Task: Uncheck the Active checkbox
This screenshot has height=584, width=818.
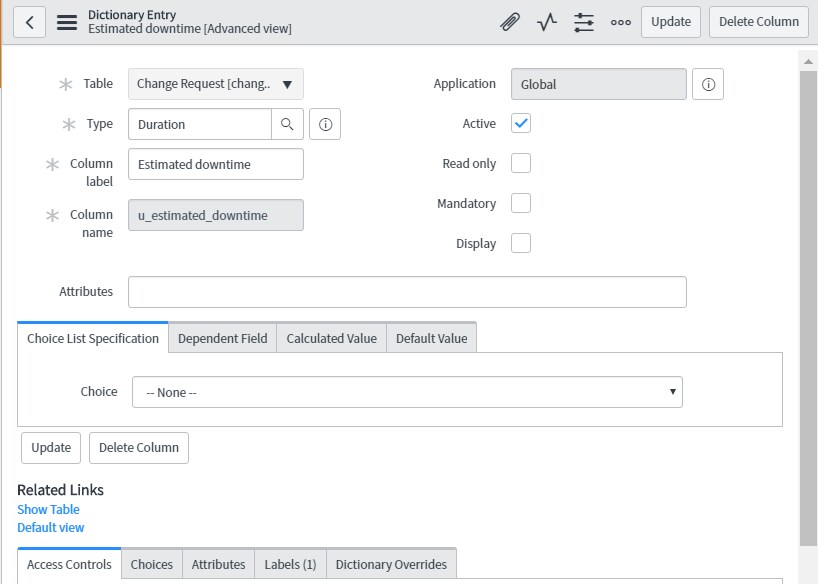Action: pos(521,123)
